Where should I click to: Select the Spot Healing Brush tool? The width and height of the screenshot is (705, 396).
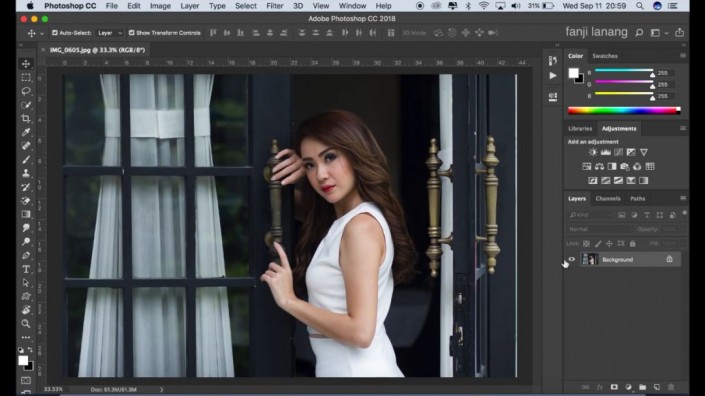pyautogui.click(x=26, y=146)
